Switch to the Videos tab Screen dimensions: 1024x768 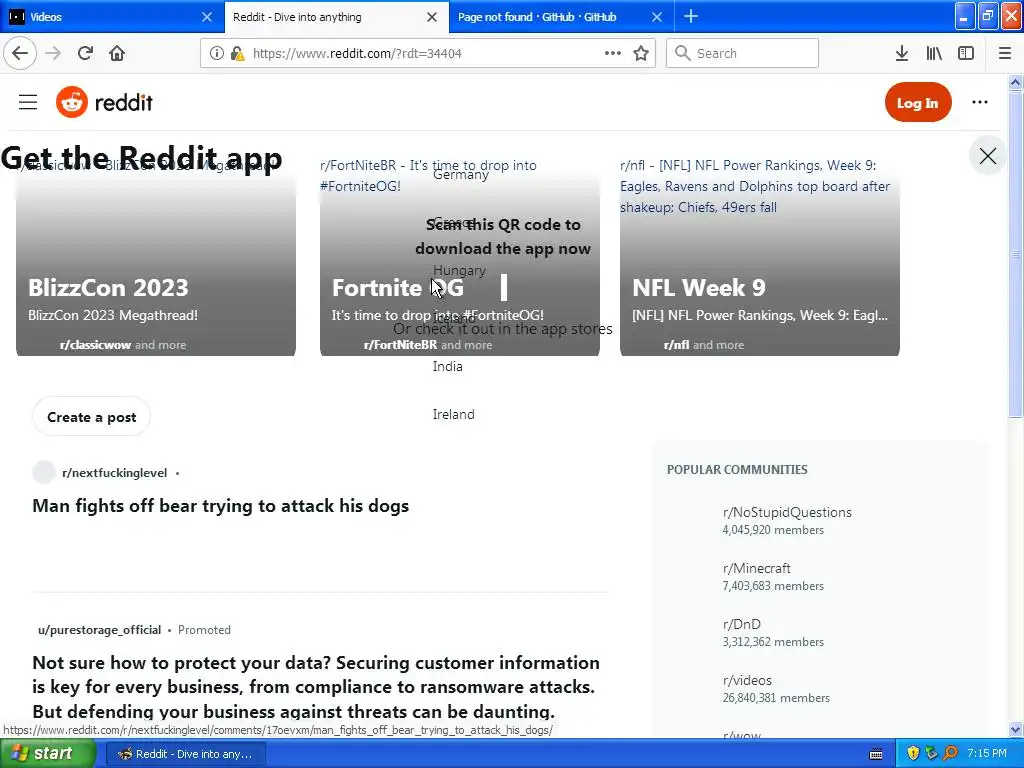click(112, 17)
